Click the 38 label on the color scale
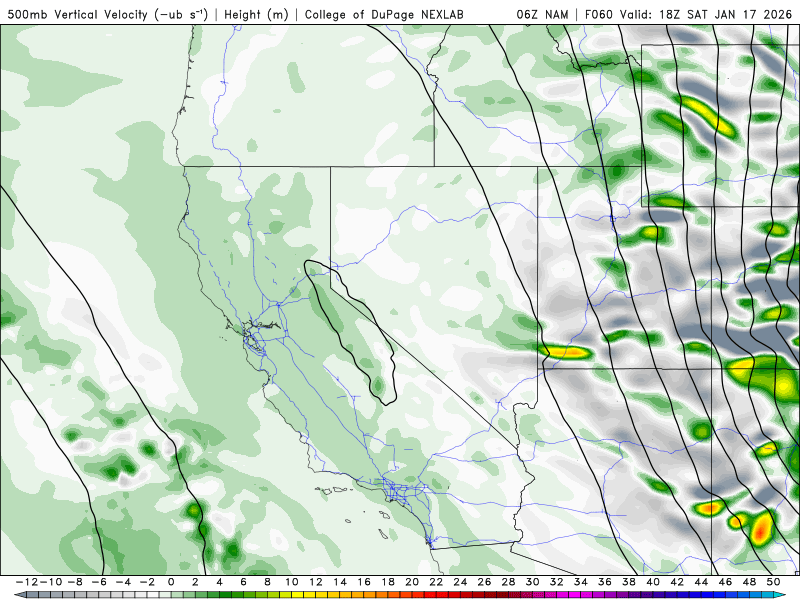Screen dimensions: 800x600 click(629, 582)
